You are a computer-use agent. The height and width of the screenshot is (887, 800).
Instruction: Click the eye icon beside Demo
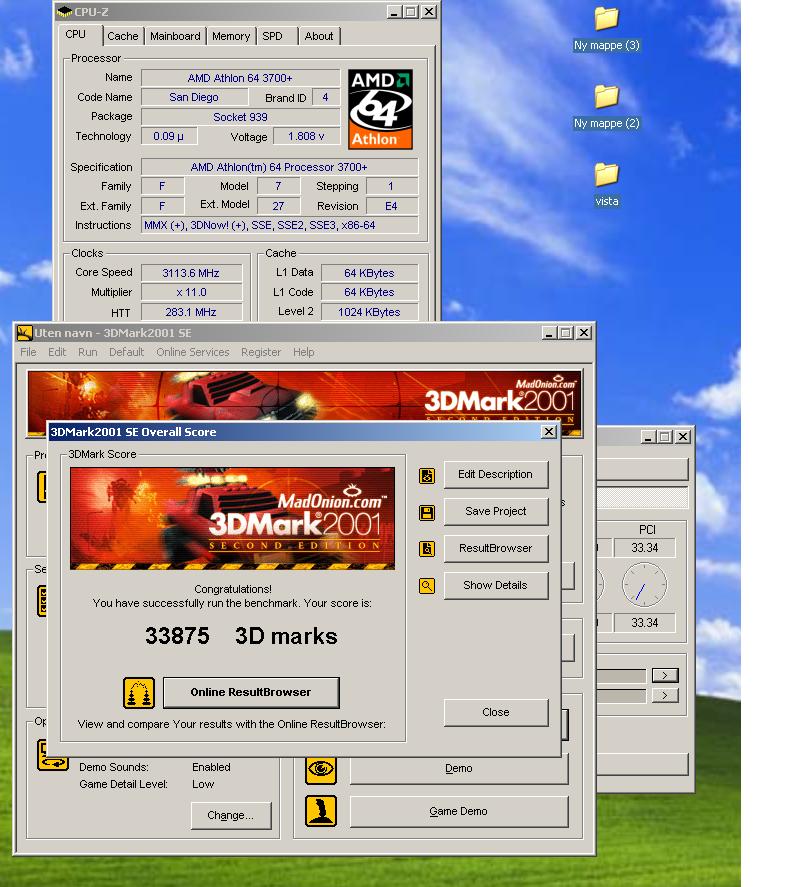click(x=321, y=769)
